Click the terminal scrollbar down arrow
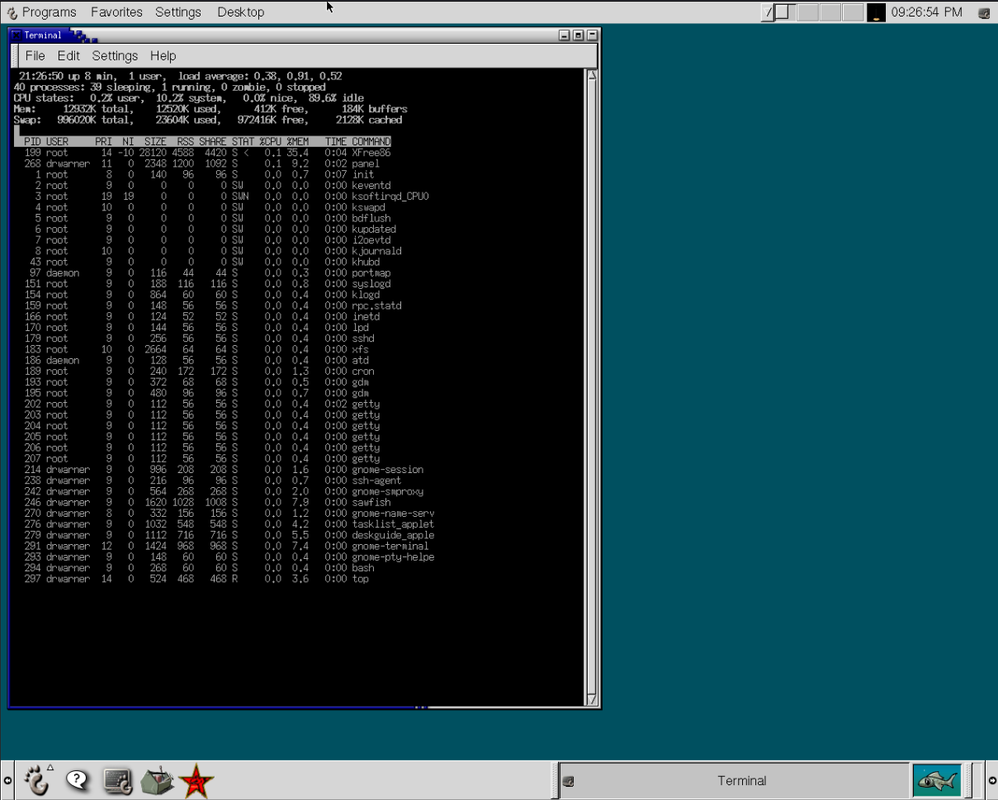This screenshot has width=998, height=800. pos(592,699)
